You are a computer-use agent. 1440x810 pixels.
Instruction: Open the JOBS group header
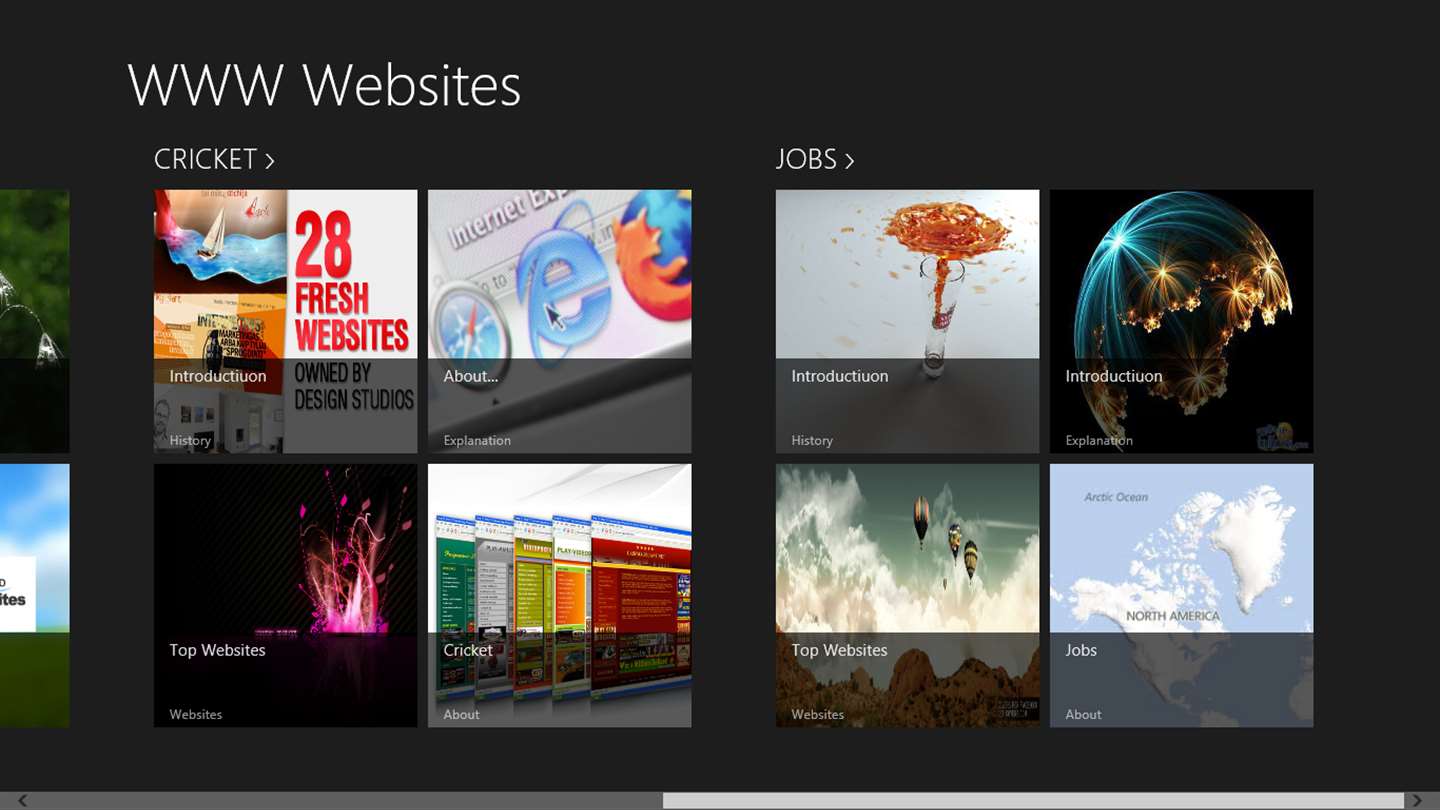815,159
